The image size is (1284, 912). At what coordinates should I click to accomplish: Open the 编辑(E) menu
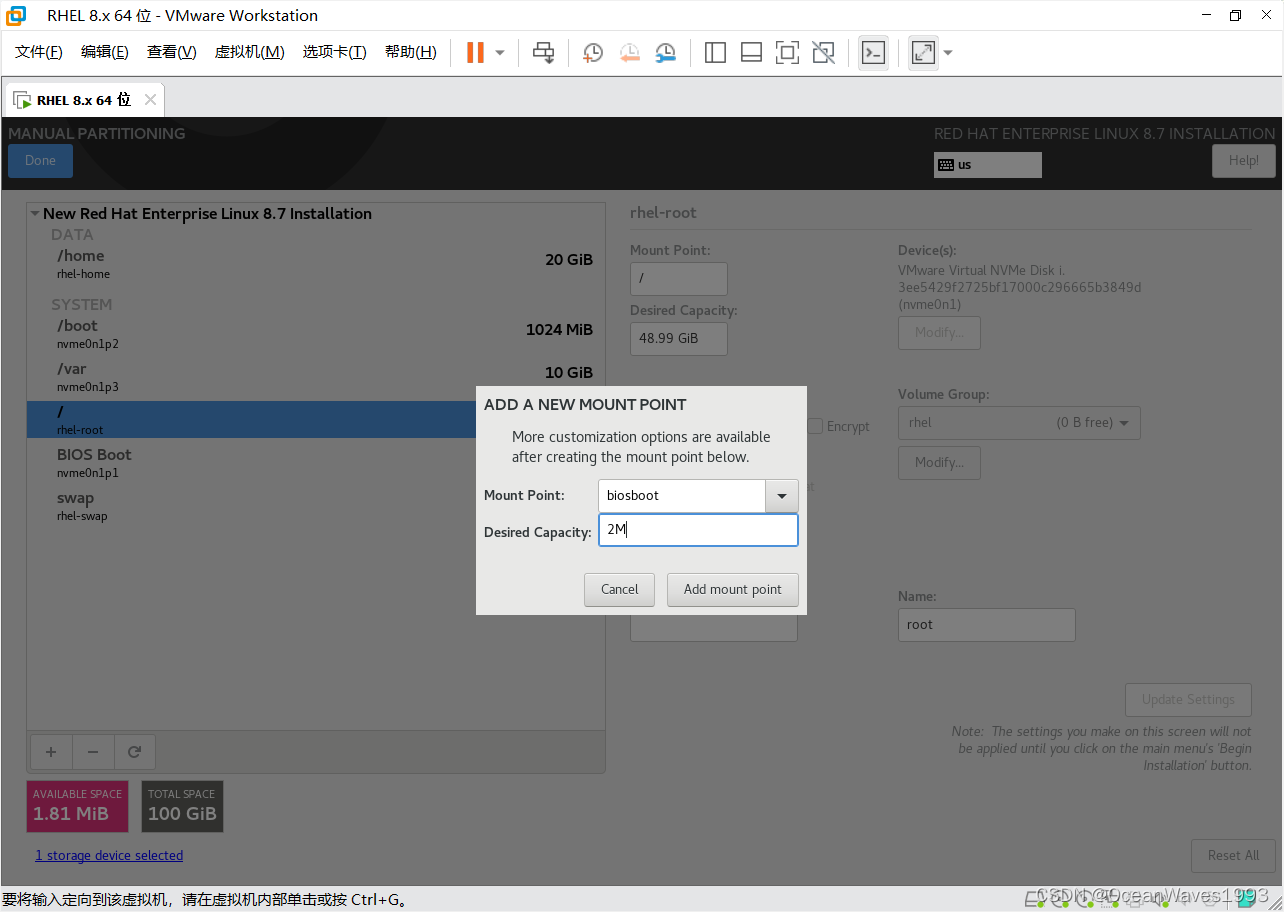(105, 52)
